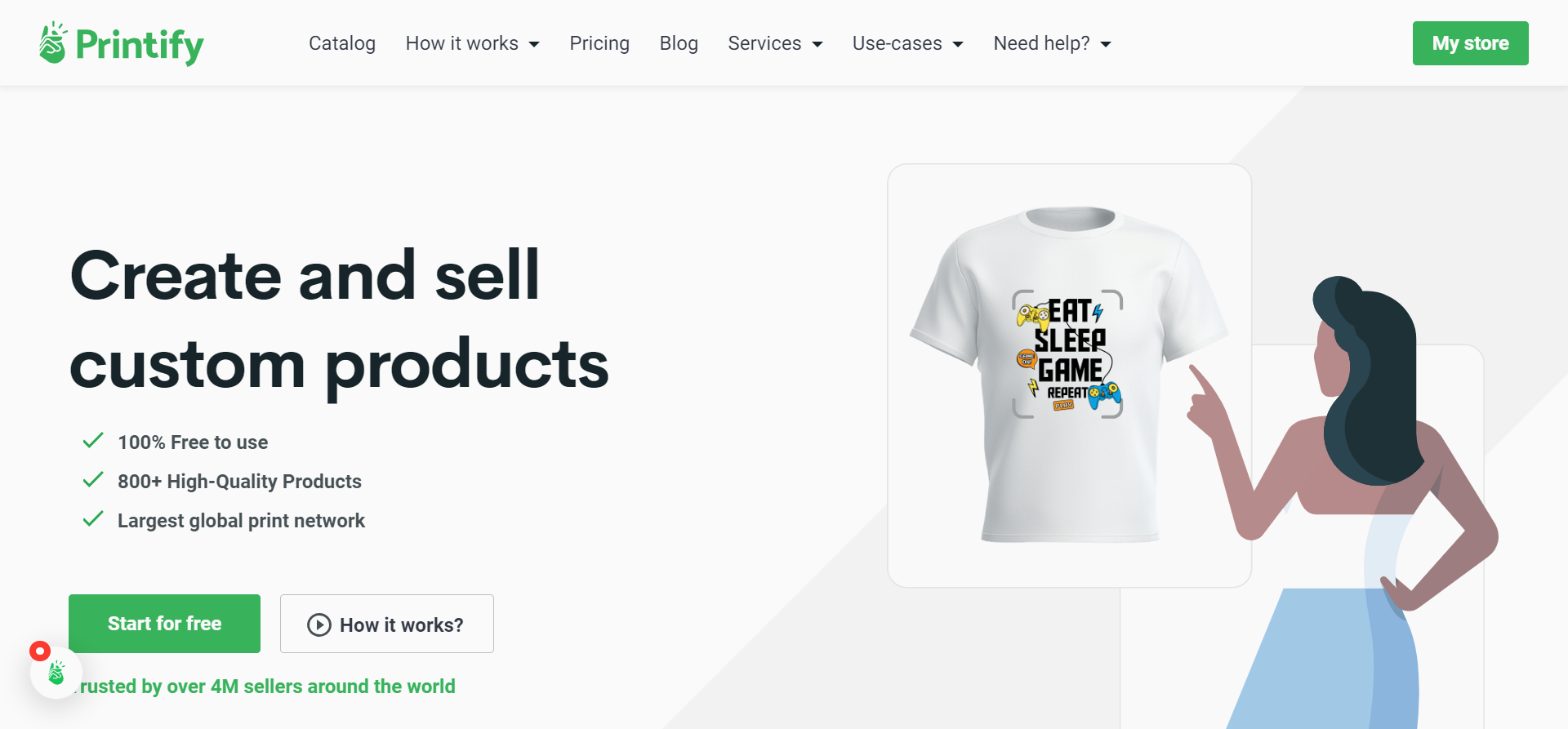Image resolution: width=1568 pixels, height=729 pixels.
Task: Open the "Need help?" dropdown
Action: click(x=1052, y=43)
